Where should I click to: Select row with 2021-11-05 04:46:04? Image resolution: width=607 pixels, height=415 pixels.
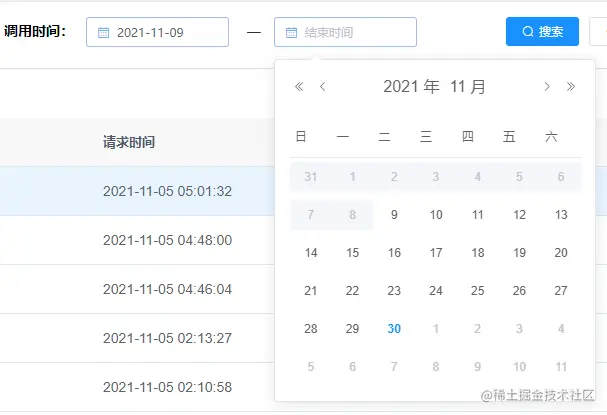click(x=137, y=289)
